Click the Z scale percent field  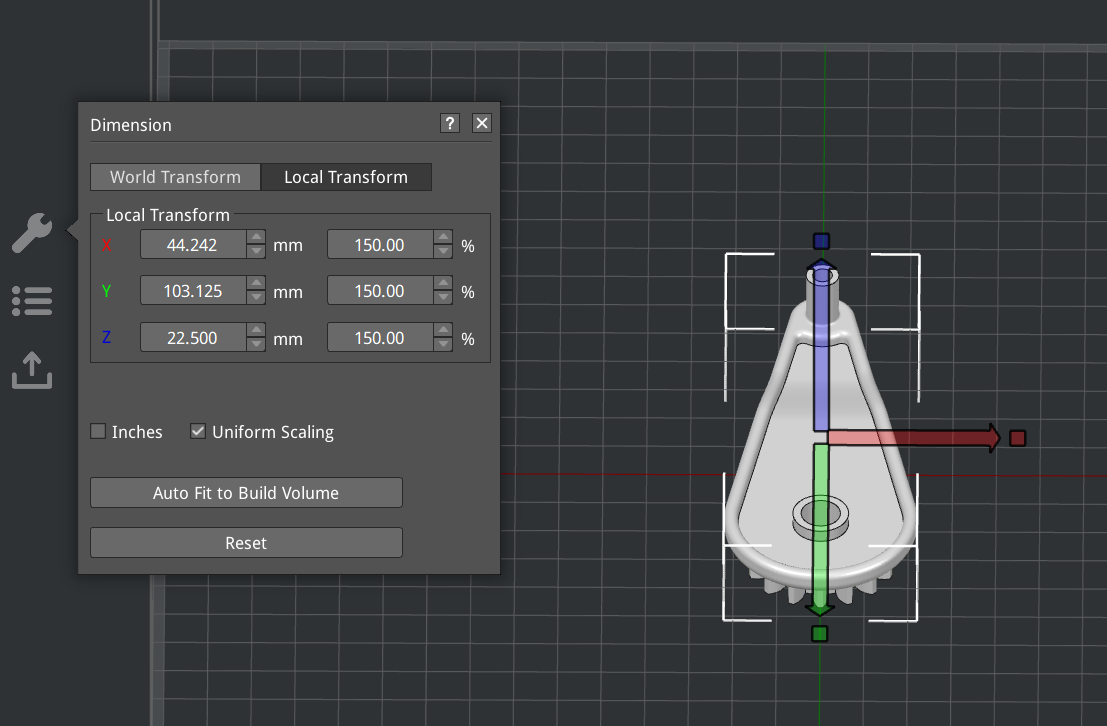click(381, 337)
